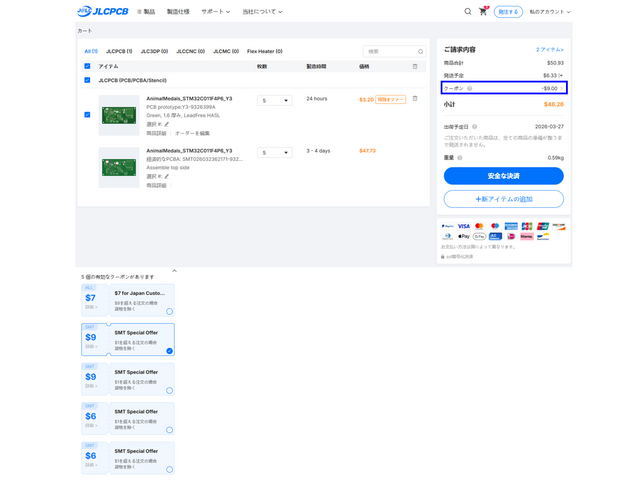Click the coupon info help icon
Viewport: 640px width, 480px height.
469,88
